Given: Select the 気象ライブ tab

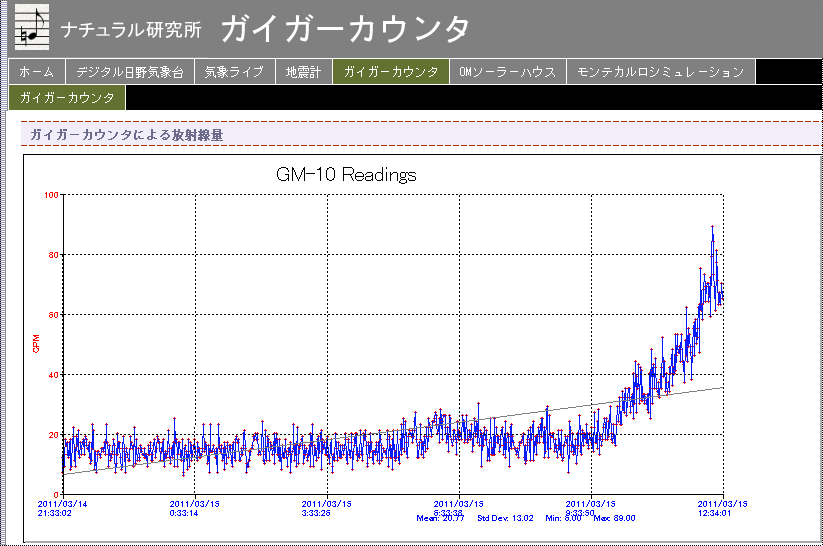Looking at the screenshot, I should pos(235,72).
